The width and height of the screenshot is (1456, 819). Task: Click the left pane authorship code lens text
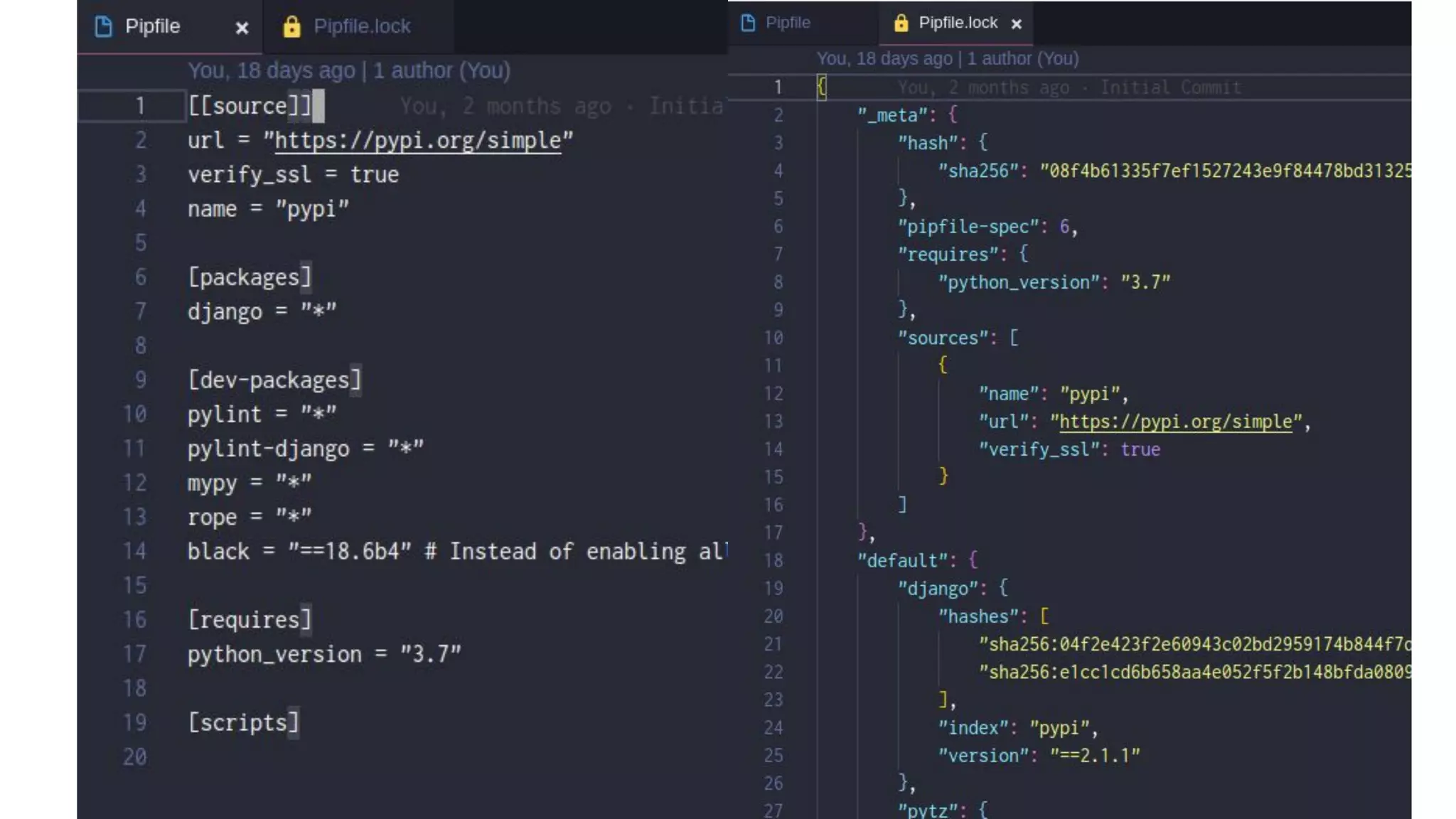pos(348,70)
